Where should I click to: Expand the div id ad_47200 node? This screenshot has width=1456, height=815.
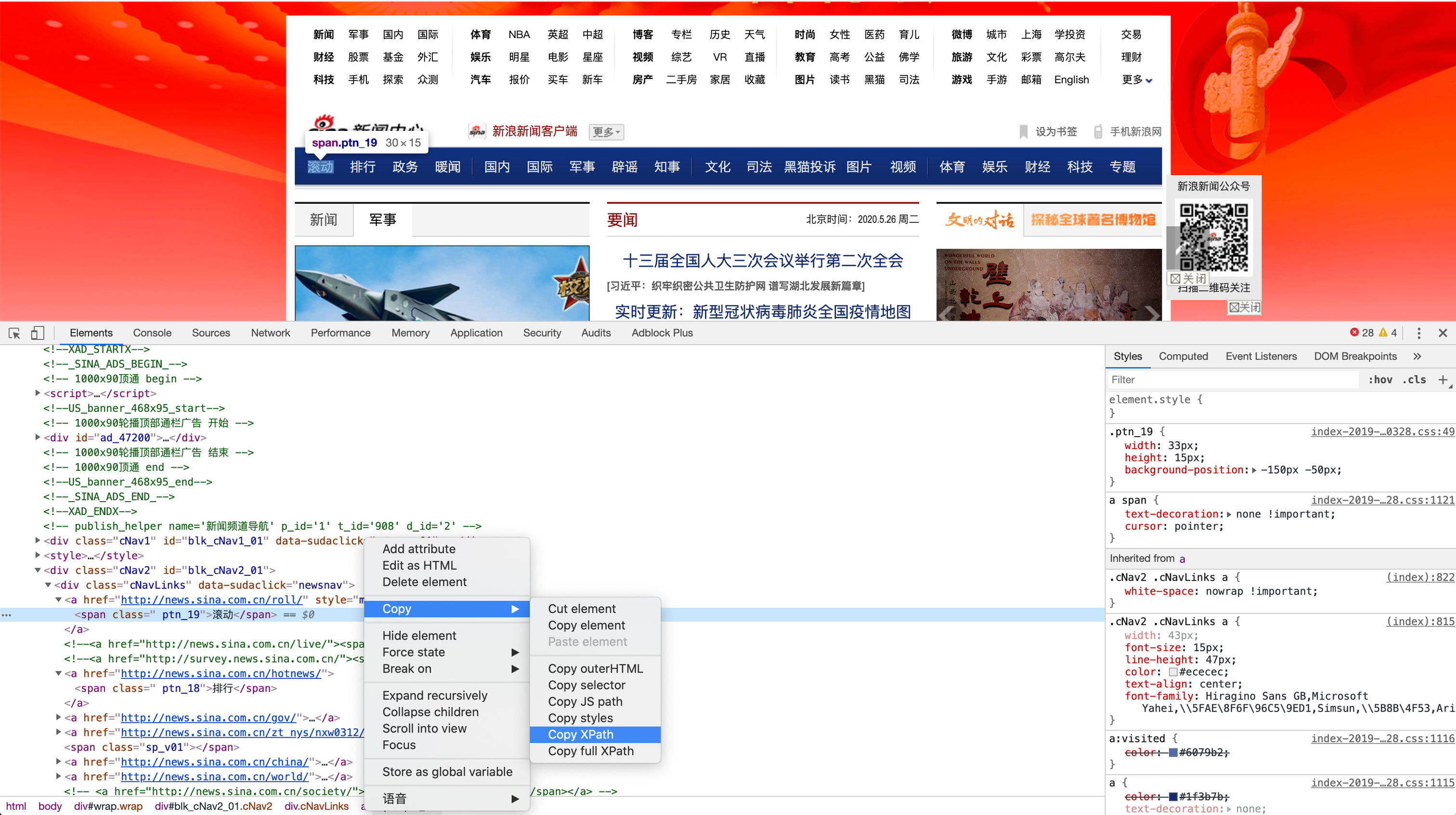tap(38, 438)
